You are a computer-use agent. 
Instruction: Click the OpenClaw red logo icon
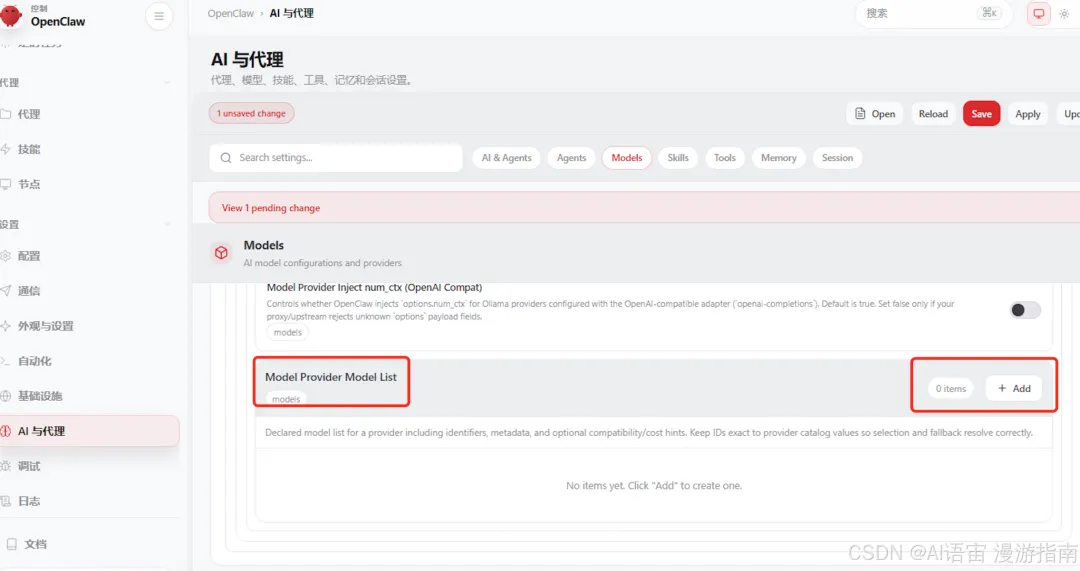click(10, 15)
